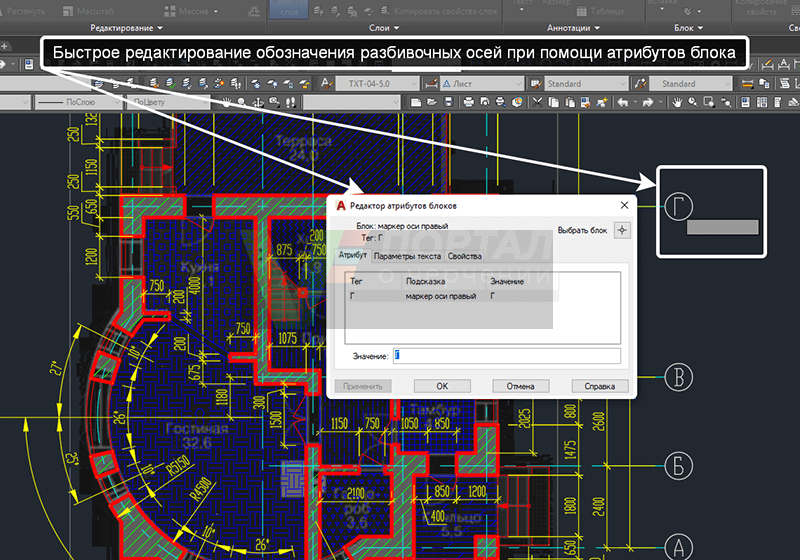This screenshot has width=800, height=560.
Task: Click the DesignCenter icon
Action: click(762, 103)
